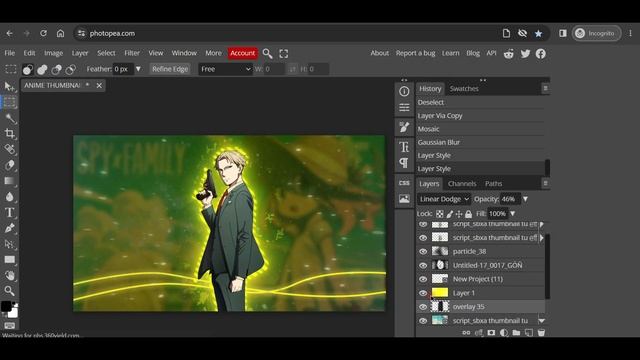Toggle lock all padlock icon
Image resolution: width=640 pixels, height=360 pixels.
pos(469,214)
